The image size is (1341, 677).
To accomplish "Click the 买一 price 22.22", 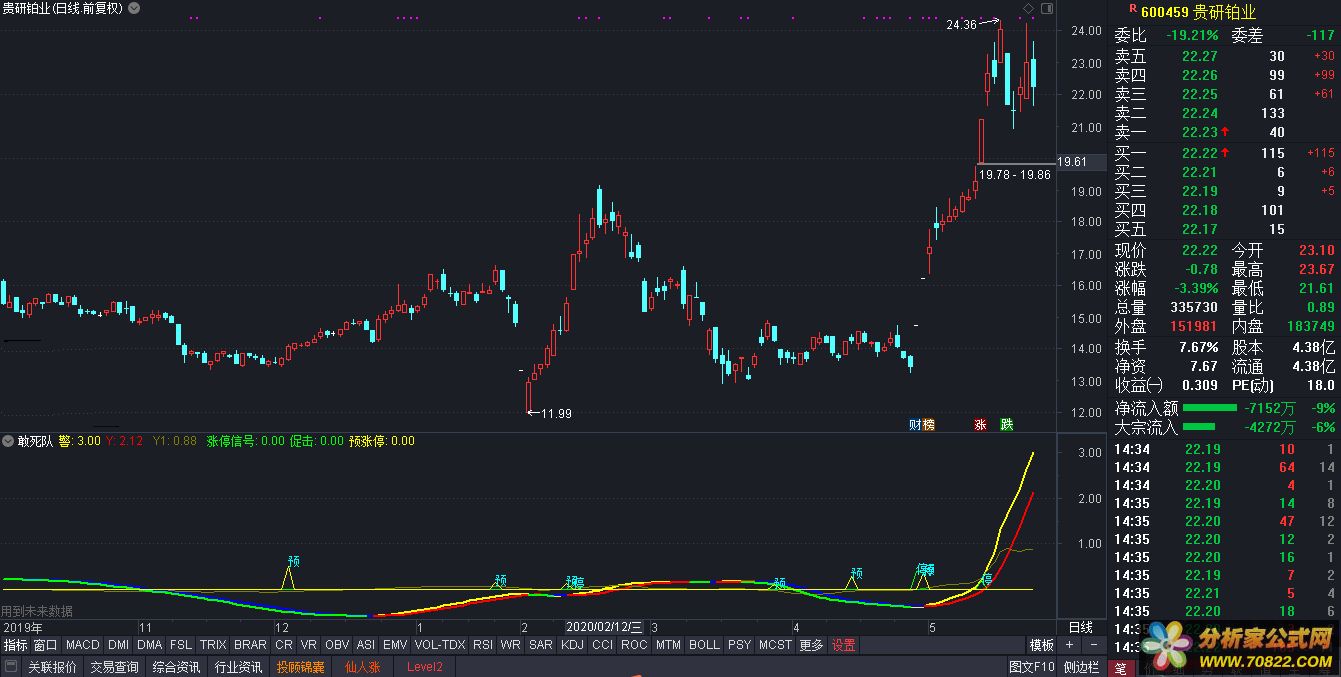I will (x=1199, y=153).
